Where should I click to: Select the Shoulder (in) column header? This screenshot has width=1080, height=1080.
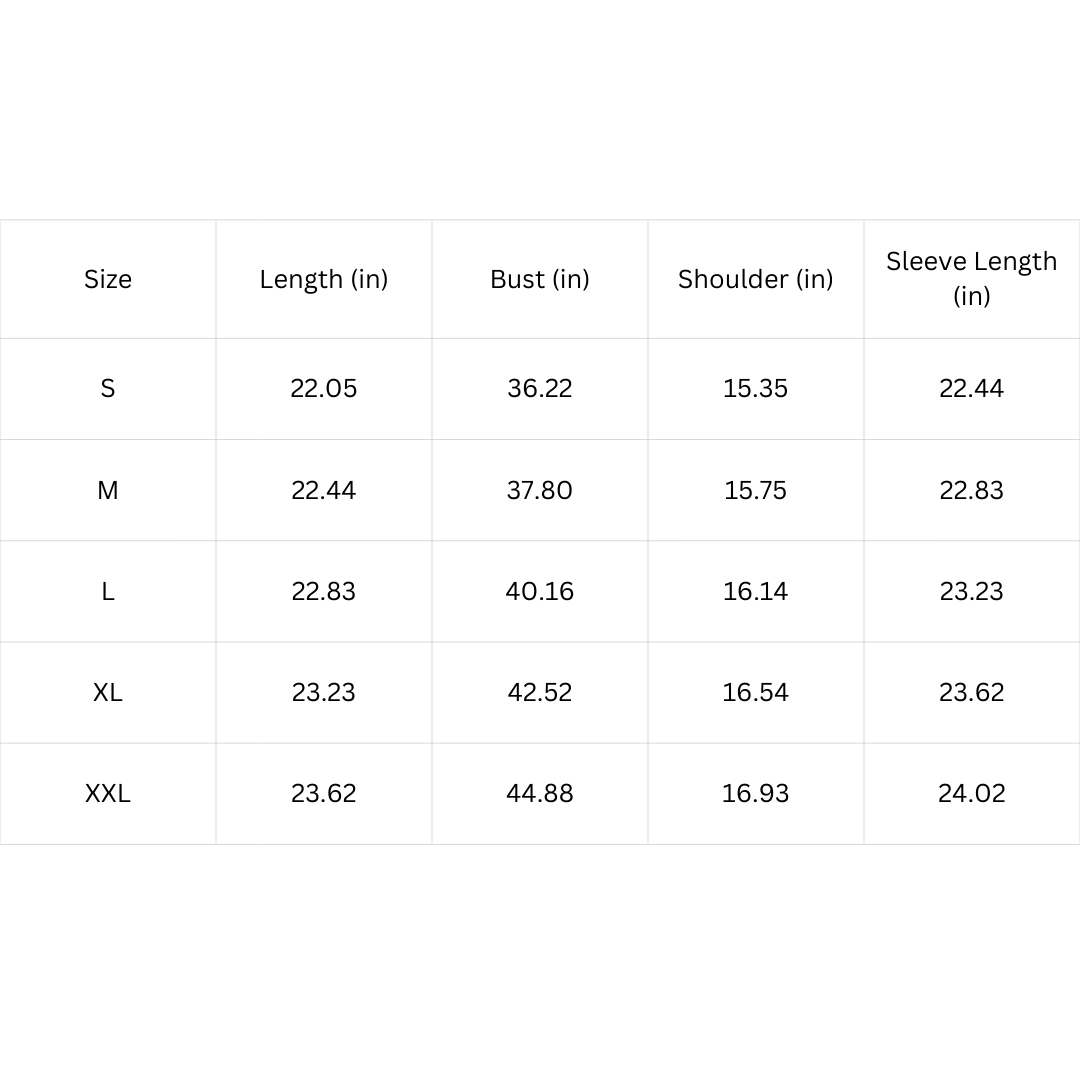[756, 279]
